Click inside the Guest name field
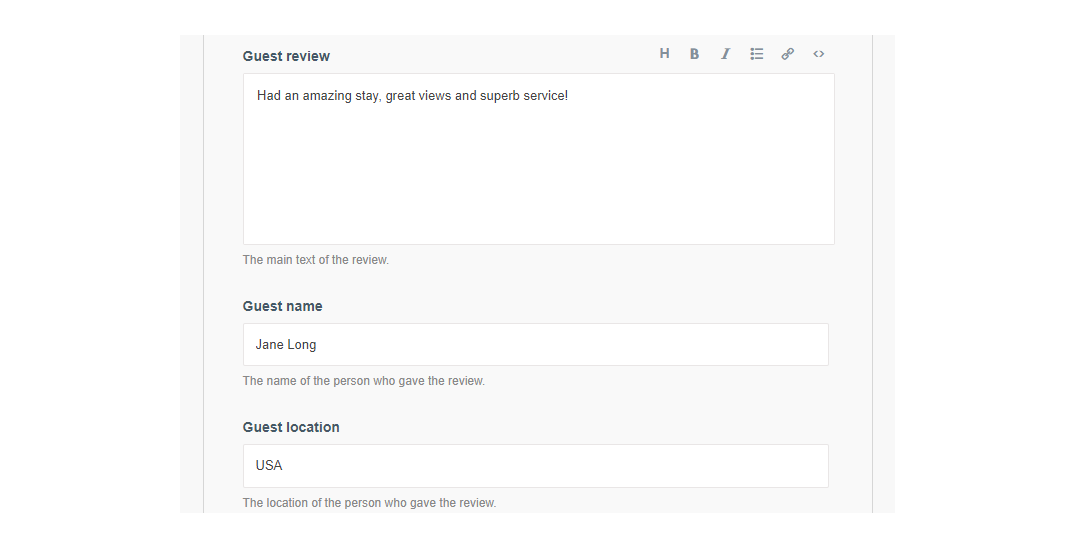 [535, 345]
